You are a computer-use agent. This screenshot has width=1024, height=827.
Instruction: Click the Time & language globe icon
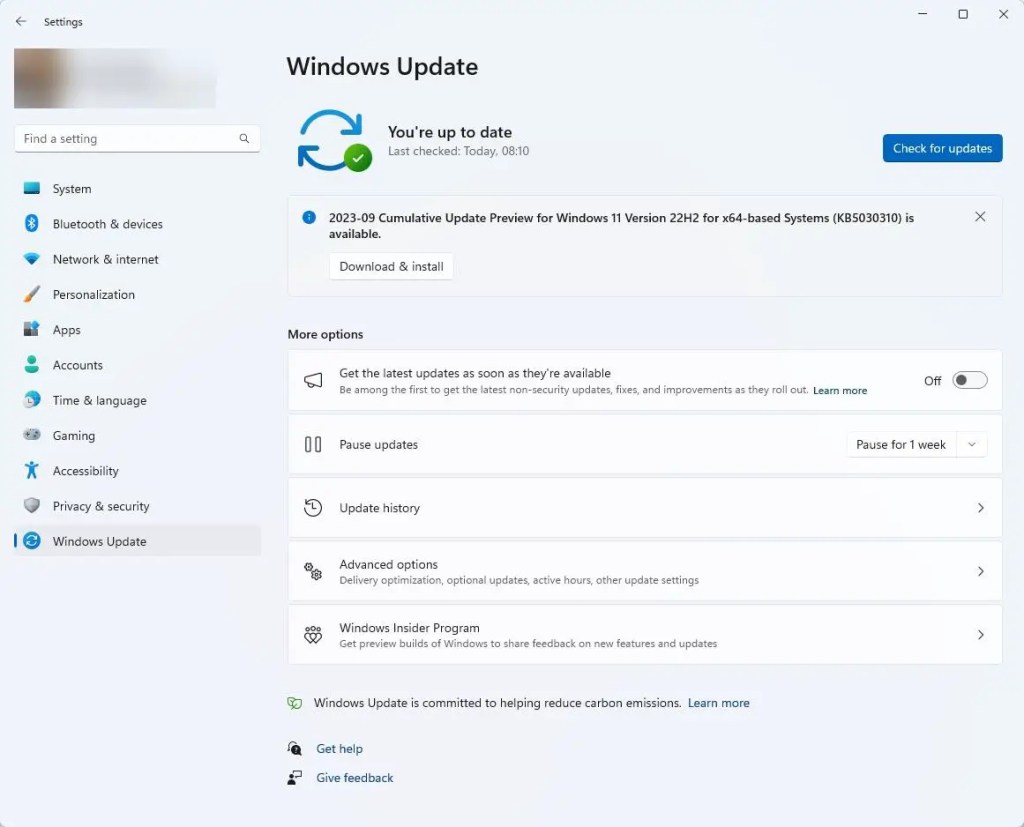coord(31,400)
